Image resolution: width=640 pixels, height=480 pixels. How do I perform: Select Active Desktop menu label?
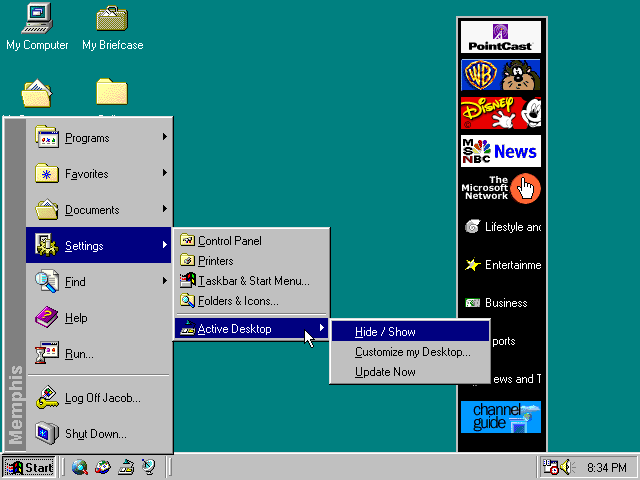point(234,329)
